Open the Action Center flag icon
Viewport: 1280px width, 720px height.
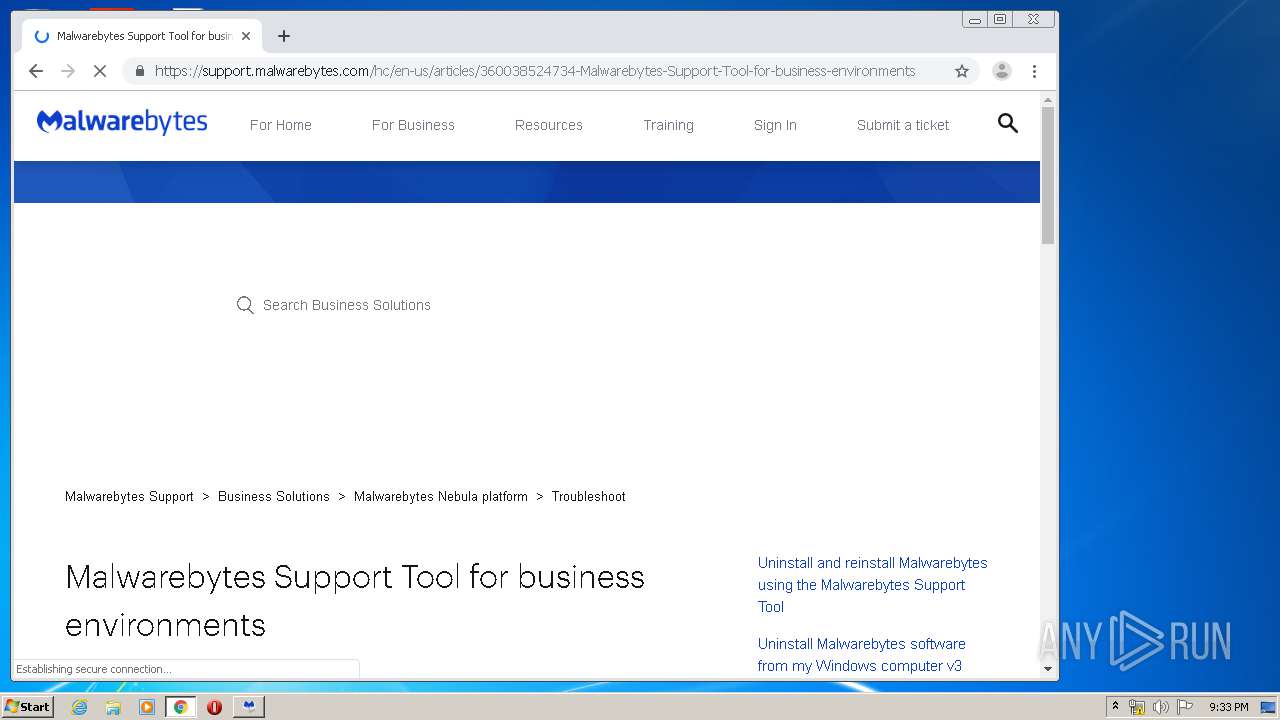[x=1185, y=707]
